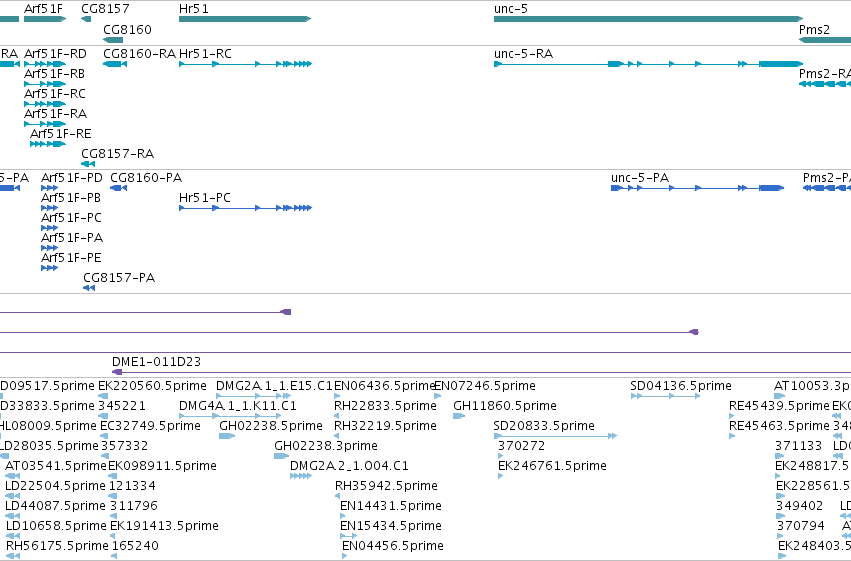The image size is (851, 561).
Task: Select protein CG8157-PA
Action: click(89, 288)
